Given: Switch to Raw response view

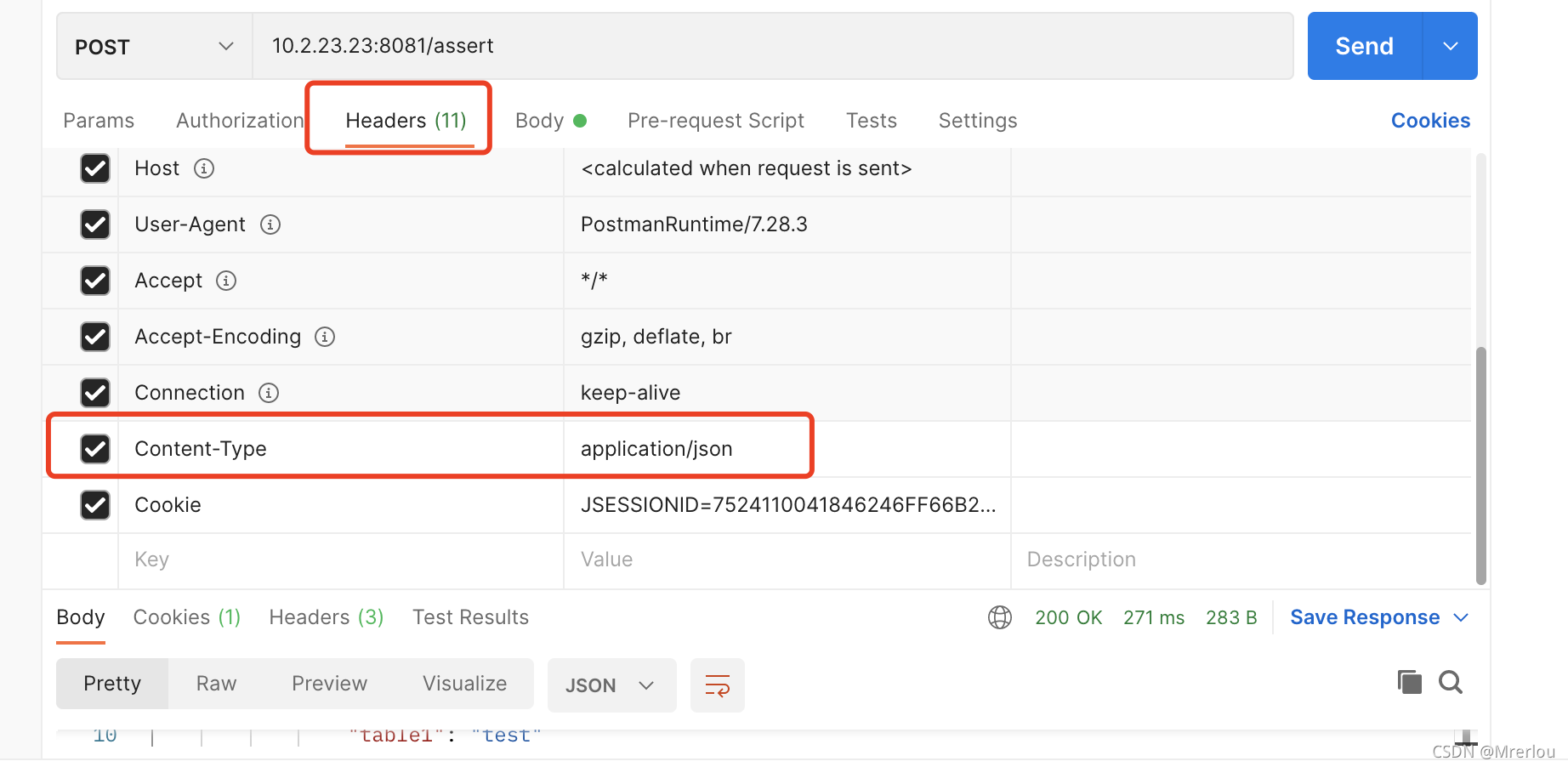Looking at the screenshot, I should tap(217, 684).
